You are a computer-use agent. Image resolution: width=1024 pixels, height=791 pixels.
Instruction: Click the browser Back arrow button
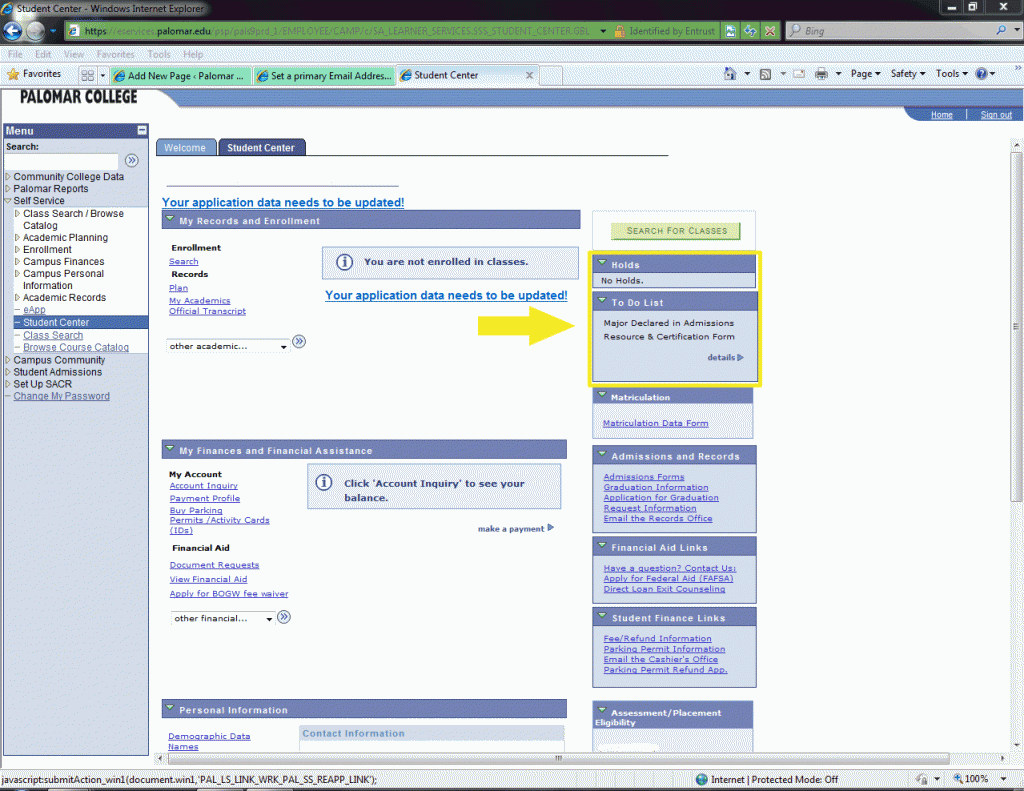(12, 31)
